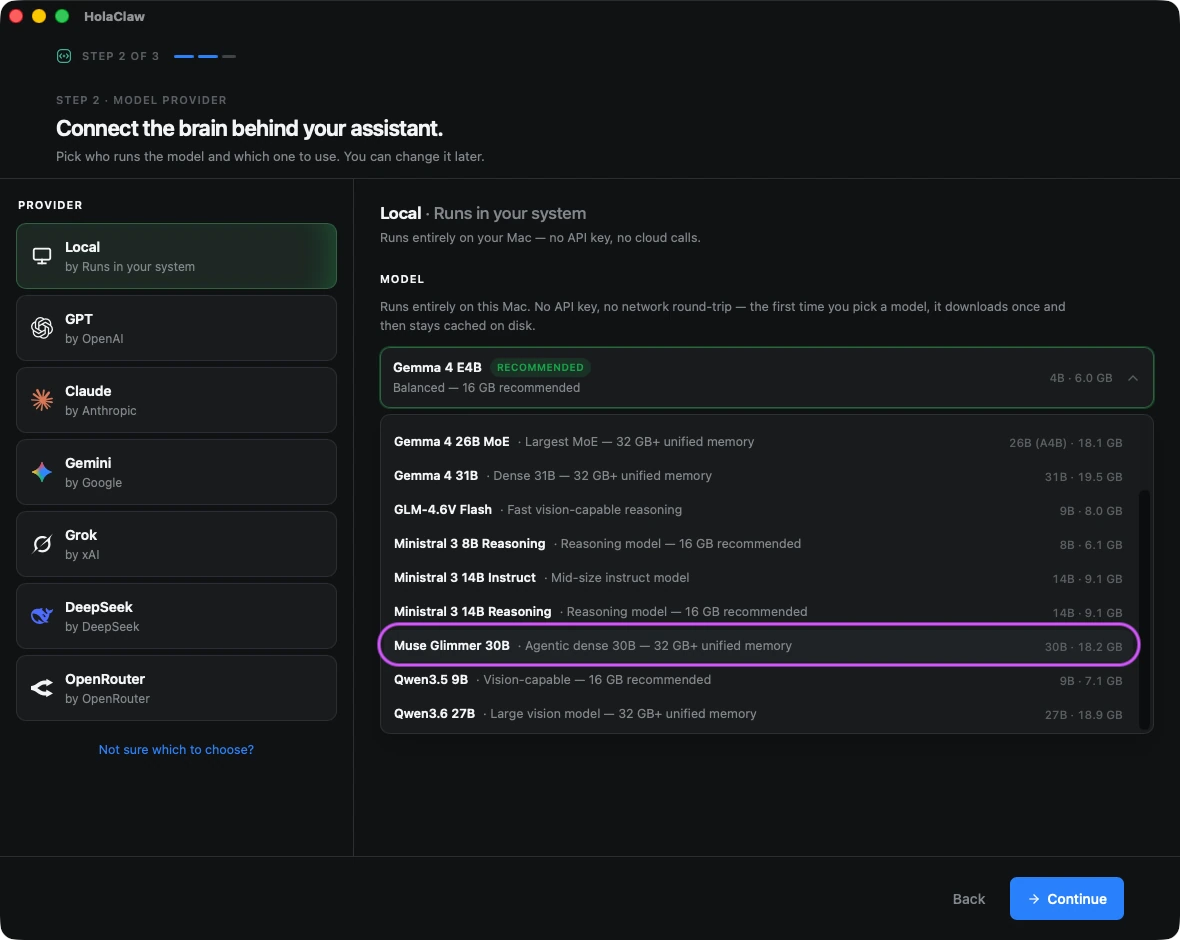1180x940 pixels.
Task: Click the Local provider monitor icon
Action: pos(42,256)
